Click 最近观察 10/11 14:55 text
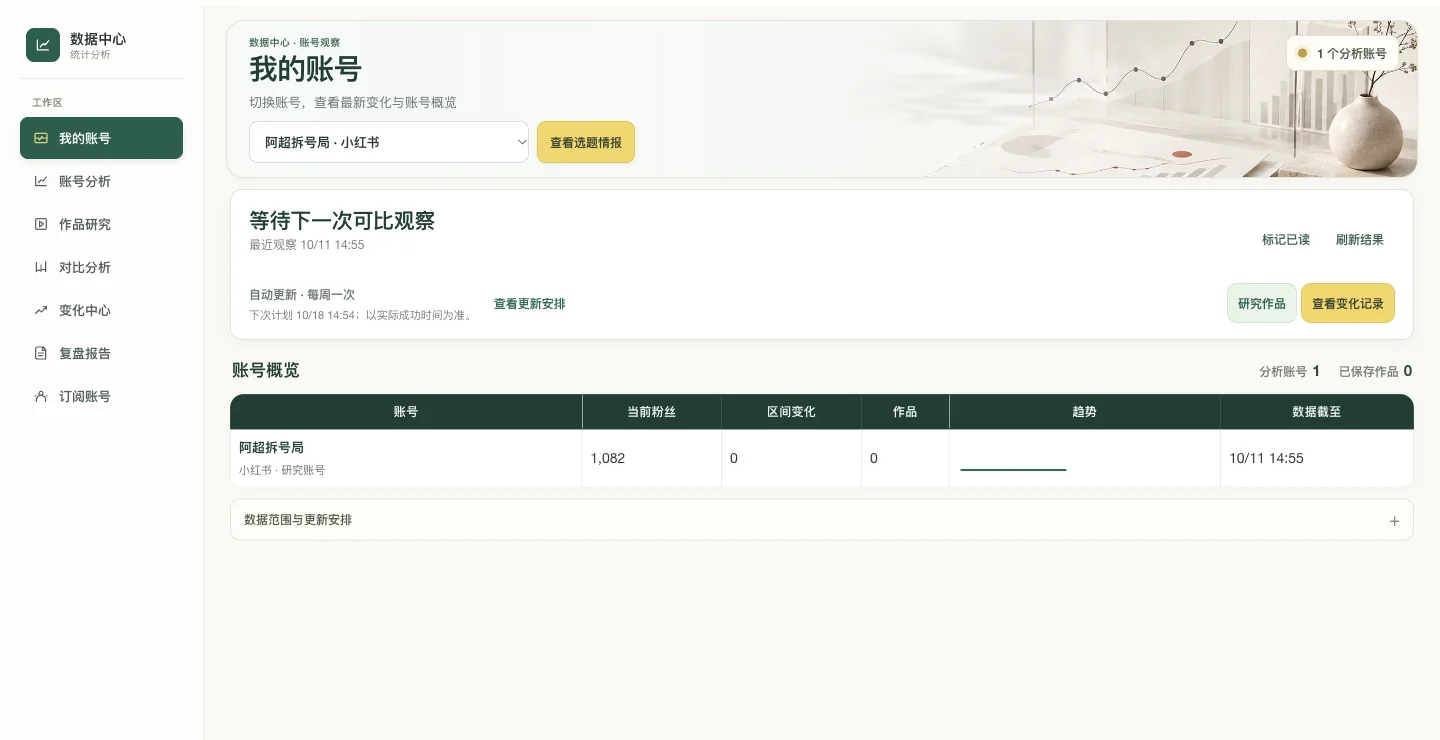 pyautogui.click(x=307, y=245)
